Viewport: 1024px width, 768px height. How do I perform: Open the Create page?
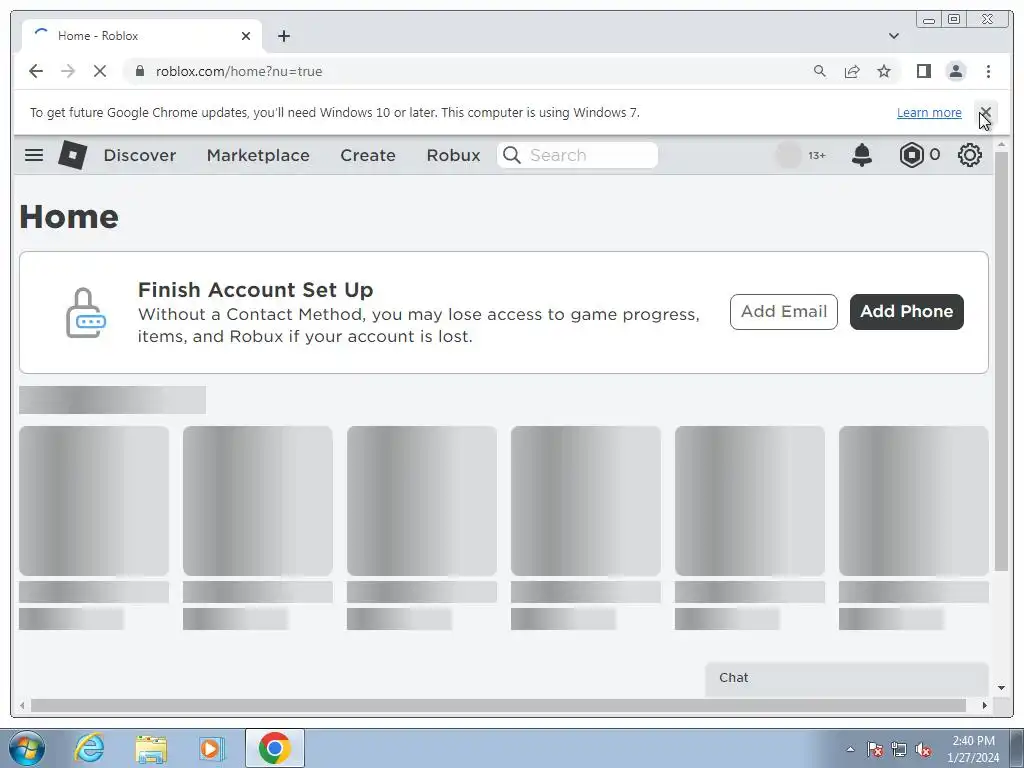[368, 155]
